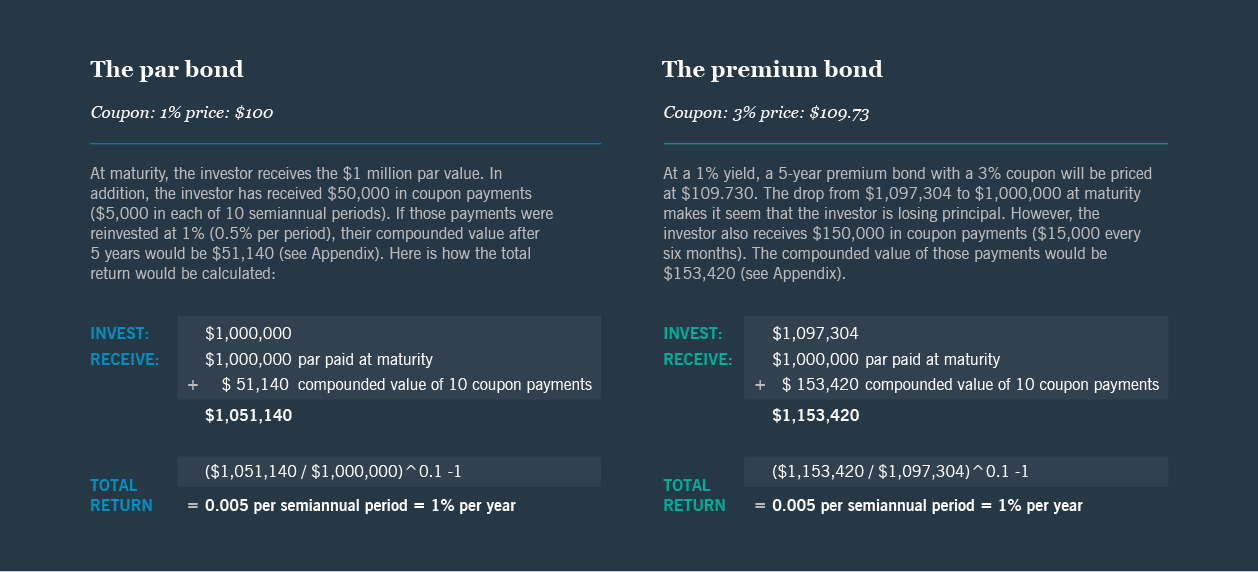This screenshot has width=1258, height=572.
Task: Select the "Coupon: 3% price: $109.73" subtitle
Action: tap(766, 113)
